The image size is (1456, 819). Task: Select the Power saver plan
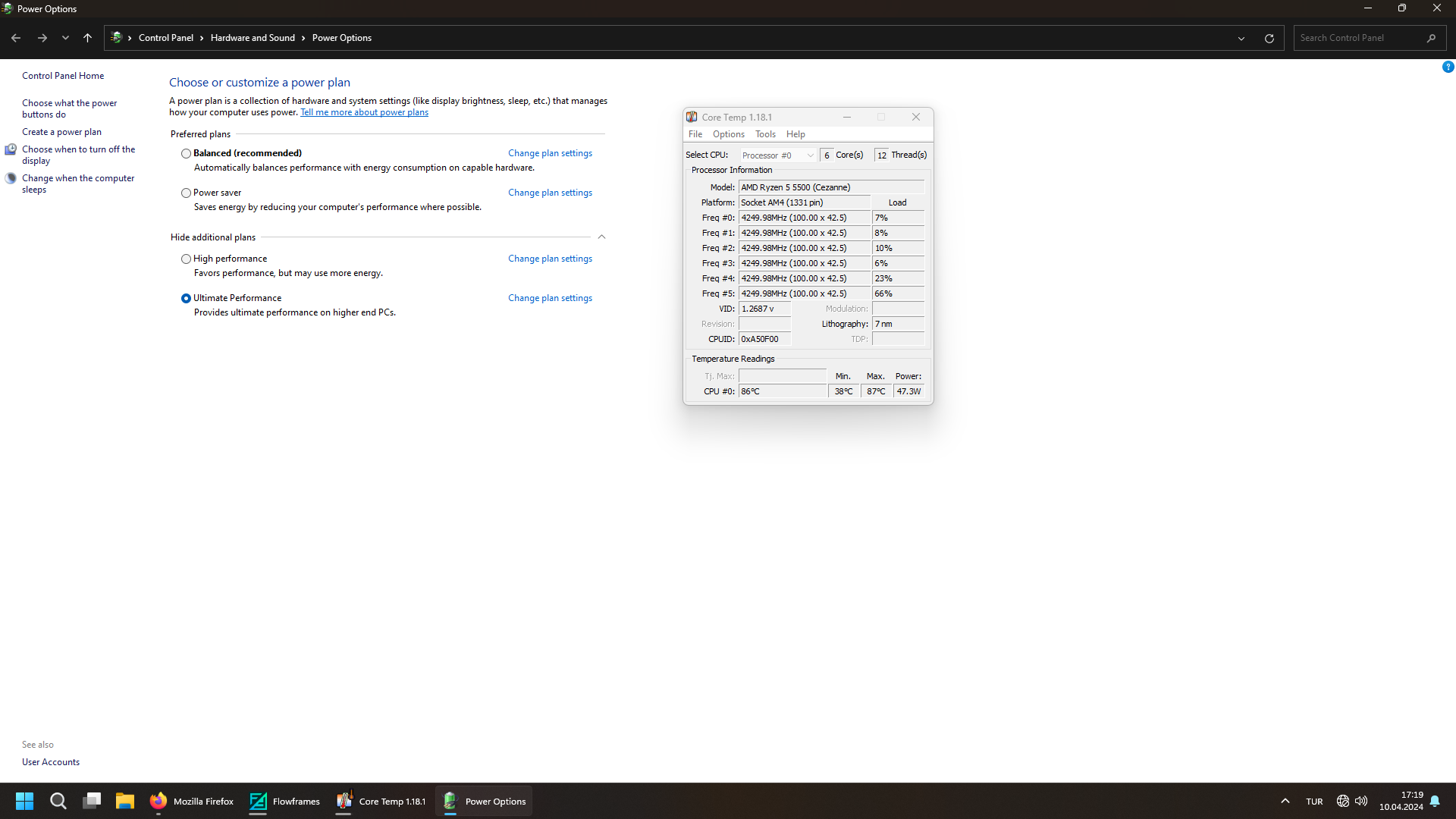click(x=186, y=193)
